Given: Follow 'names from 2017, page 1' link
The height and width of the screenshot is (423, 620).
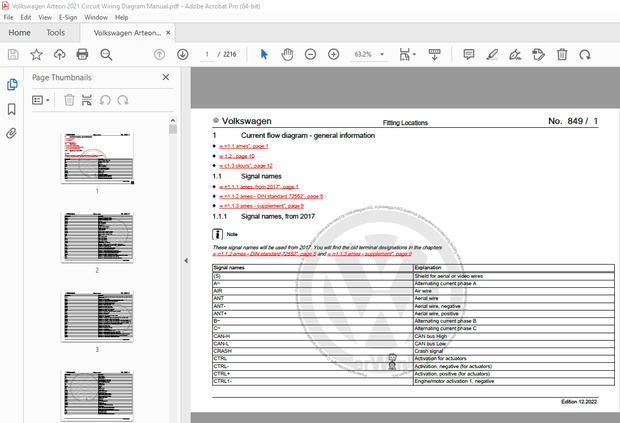Looking at the screenshot, I should click(259, 187).
